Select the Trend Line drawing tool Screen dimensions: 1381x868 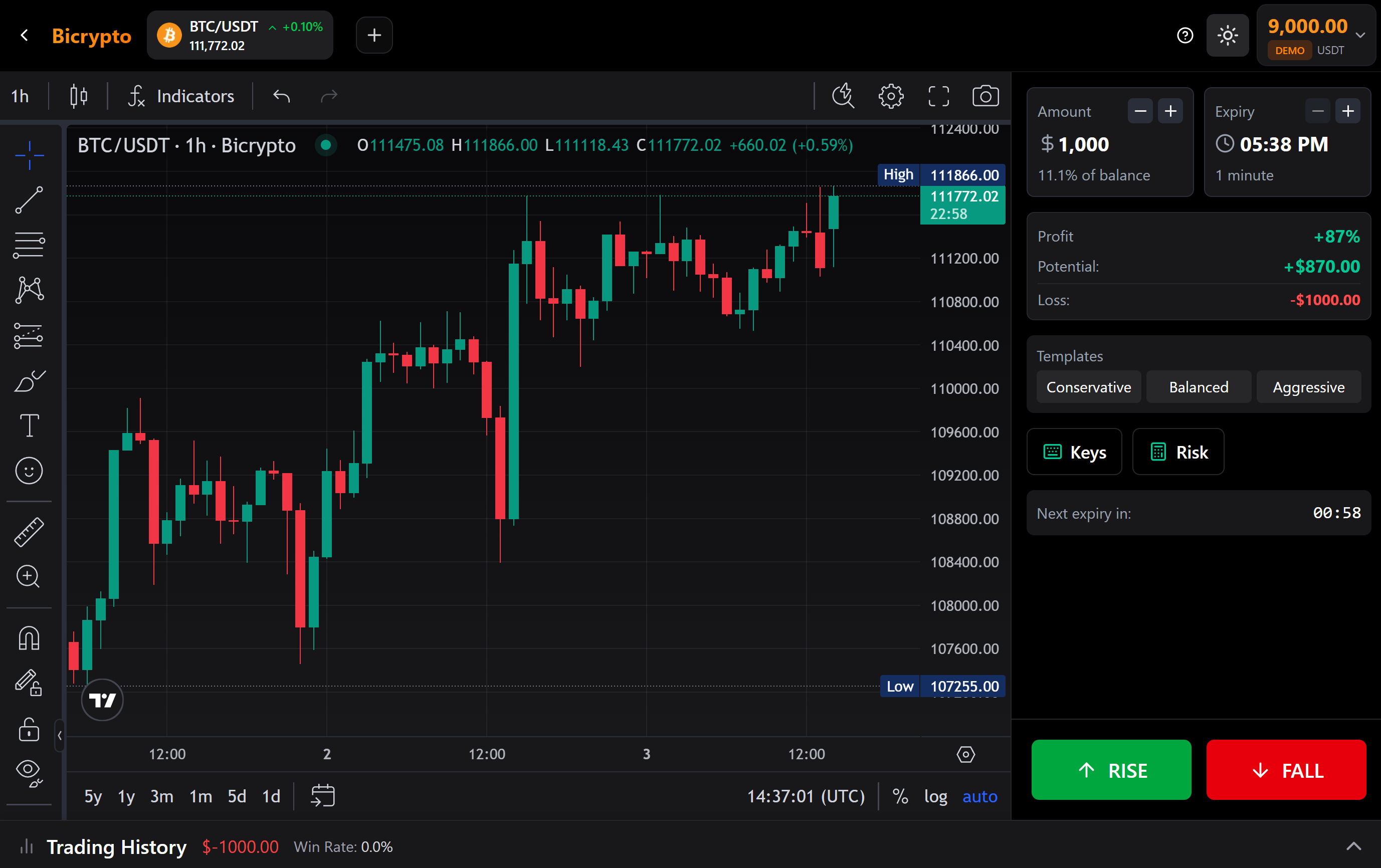[x=29, y=199]
